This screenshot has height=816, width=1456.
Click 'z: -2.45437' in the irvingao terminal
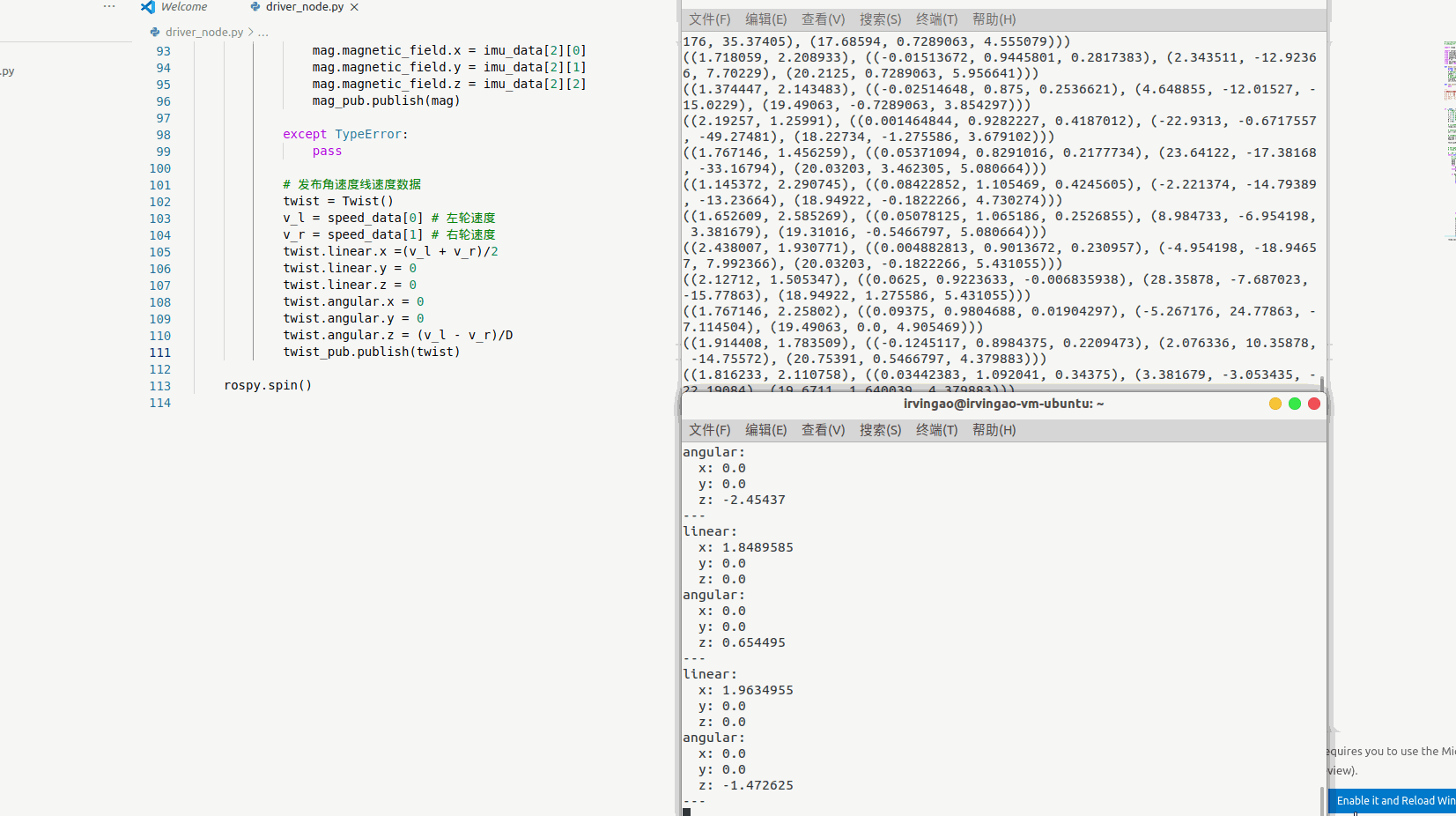tap(742, 500)
